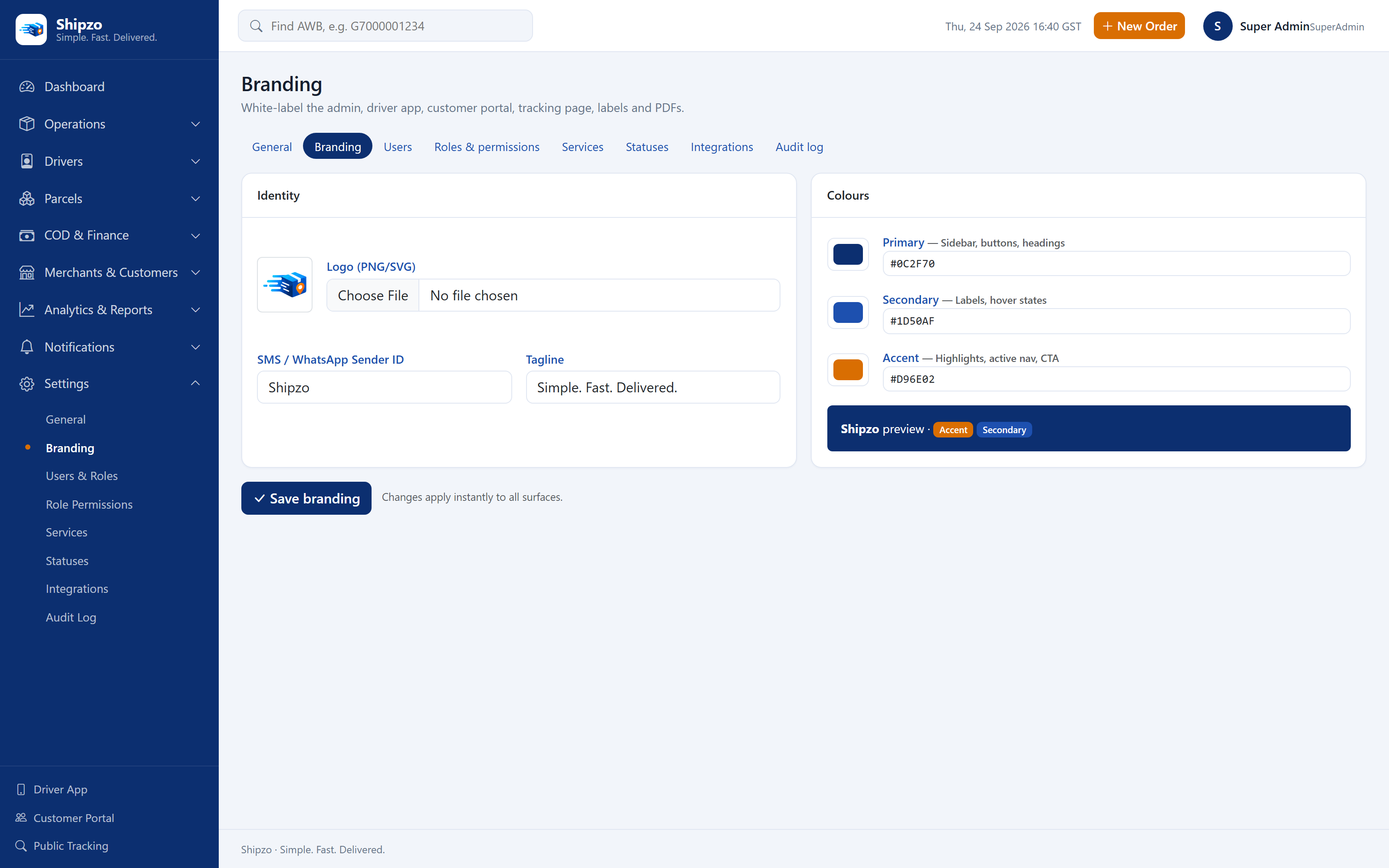Click the Save branding button
This screenshot has height=868, width=1389.
tap(306, 498)
